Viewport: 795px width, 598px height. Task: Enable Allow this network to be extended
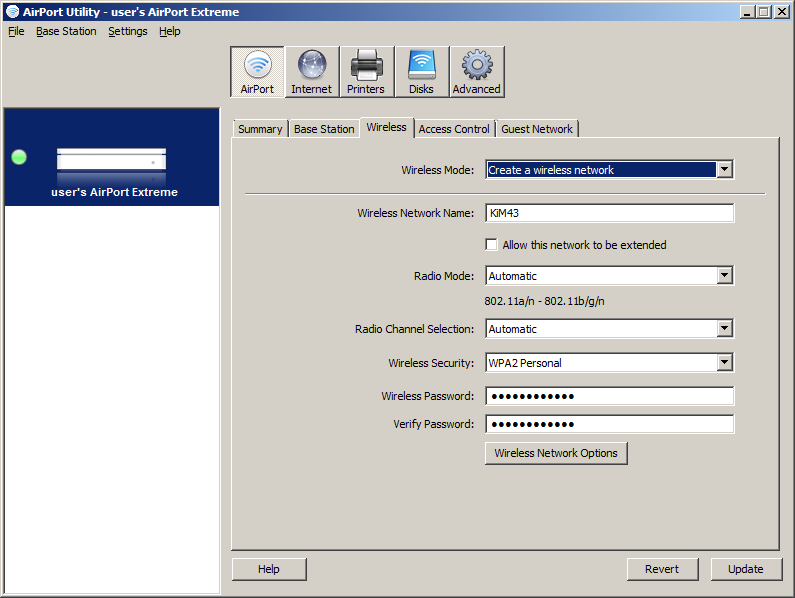pos(491,244)
